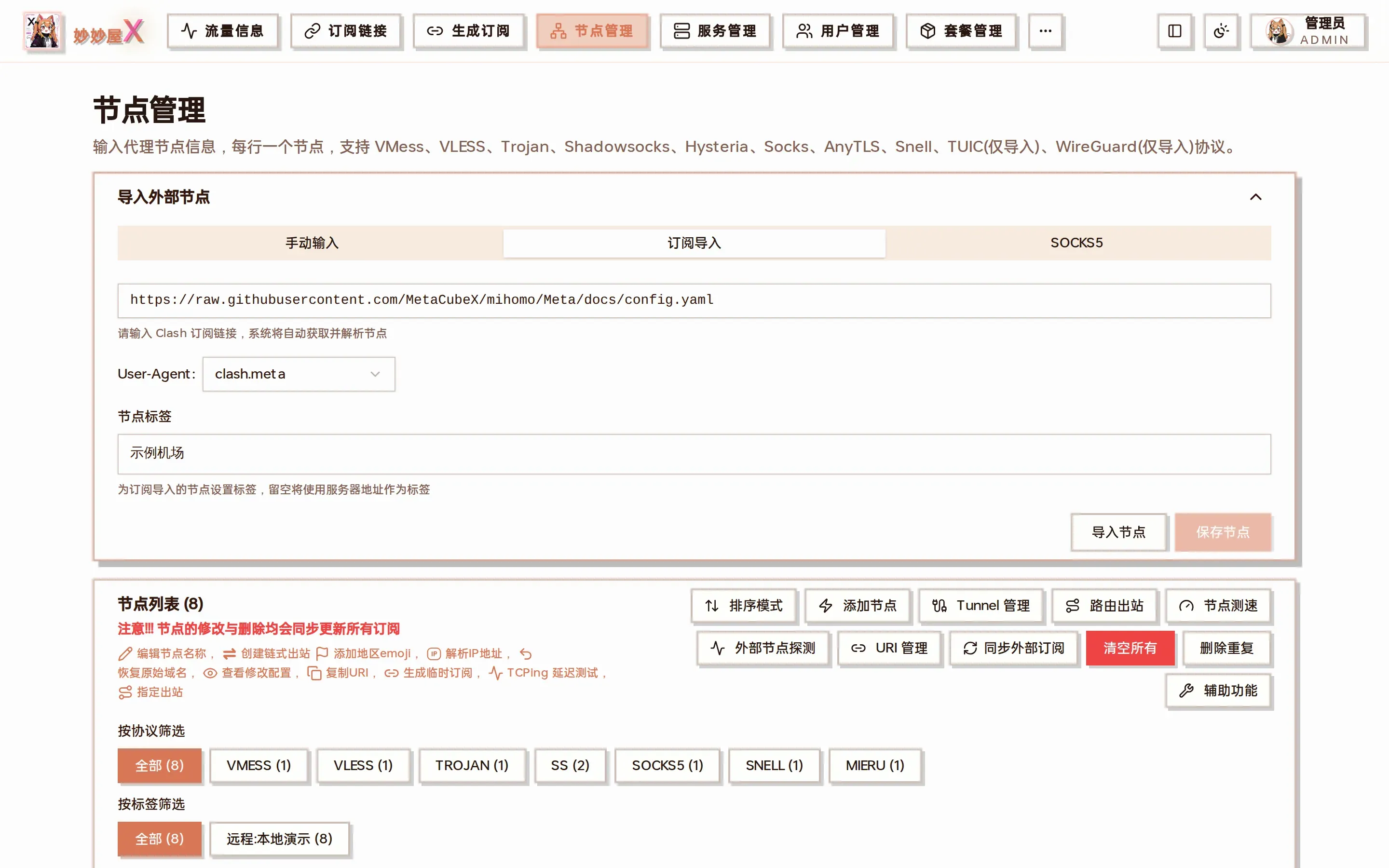
Task: Open 路由出站 settings
Action: click(1104, 605)
